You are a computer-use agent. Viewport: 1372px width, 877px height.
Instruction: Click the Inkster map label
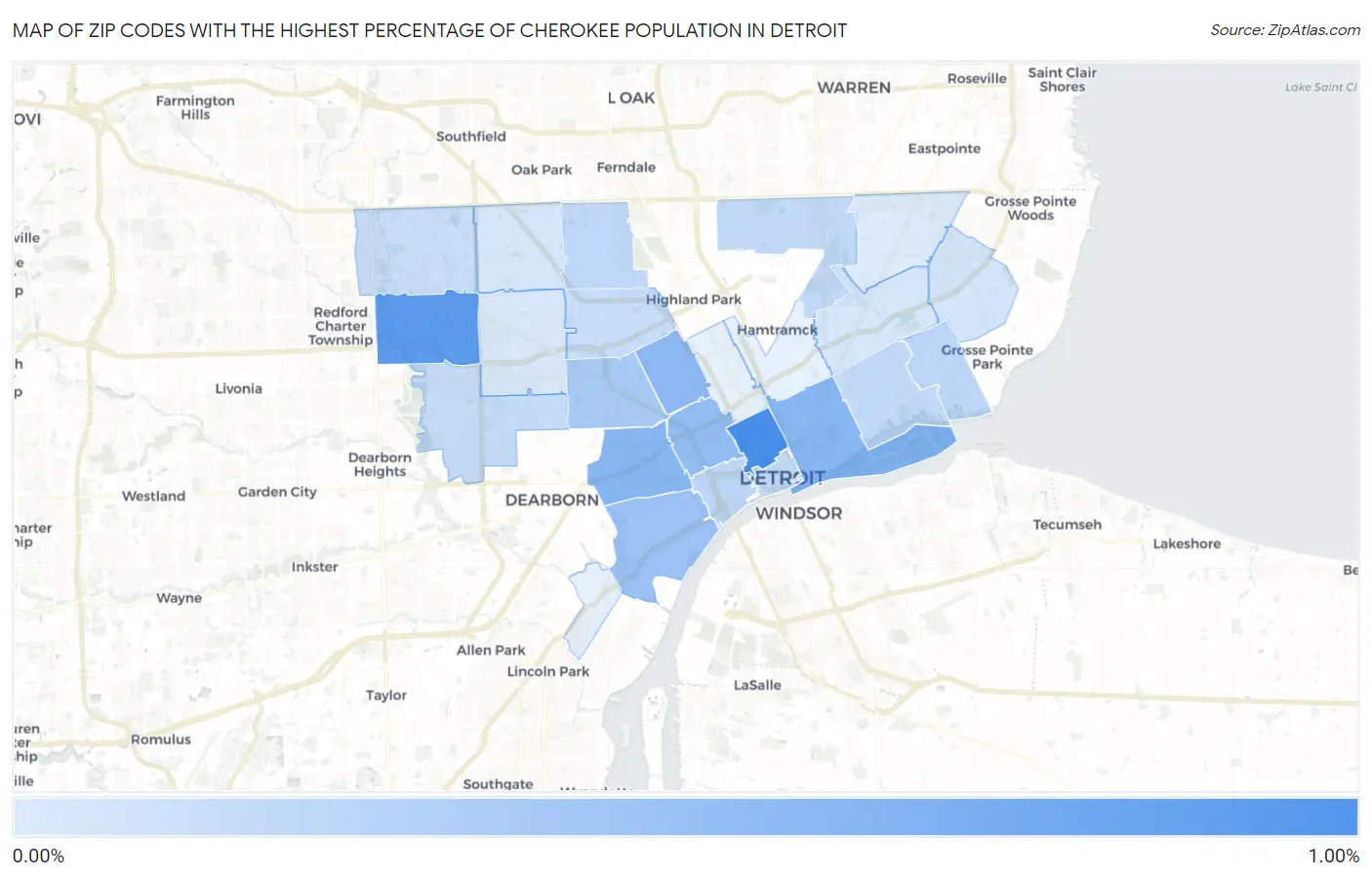314,567
